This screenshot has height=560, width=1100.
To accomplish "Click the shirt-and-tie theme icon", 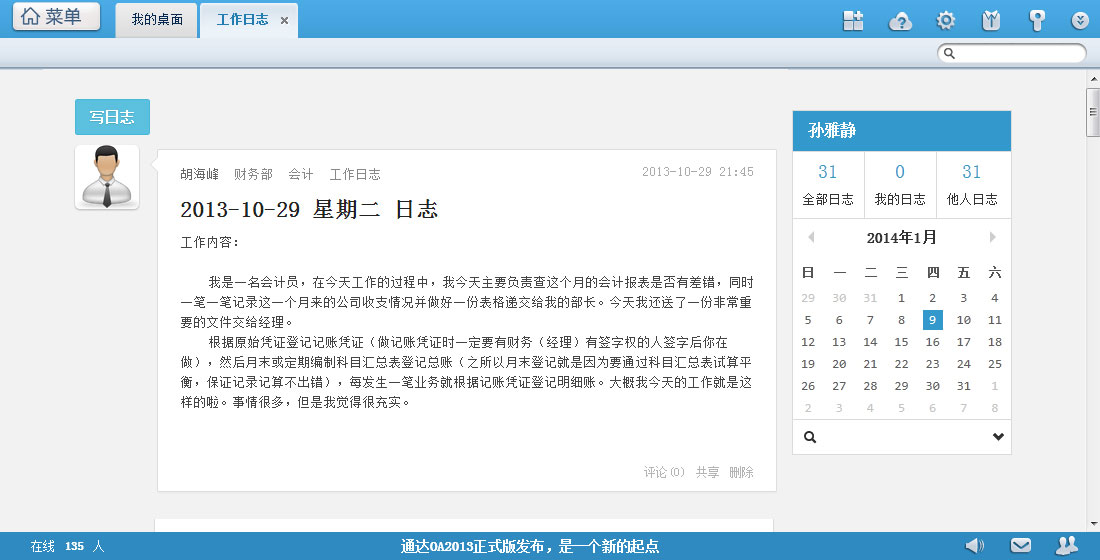I will click(x=991, y=20).
